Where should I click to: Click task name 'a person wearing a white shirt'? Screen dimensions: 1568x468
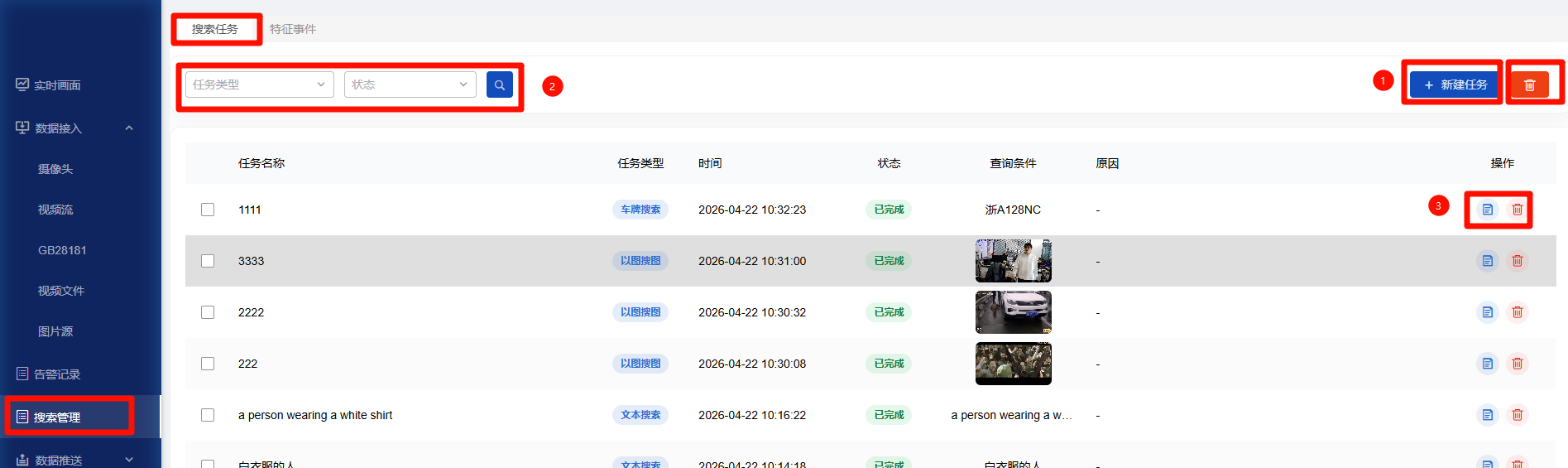click(315, 415)
